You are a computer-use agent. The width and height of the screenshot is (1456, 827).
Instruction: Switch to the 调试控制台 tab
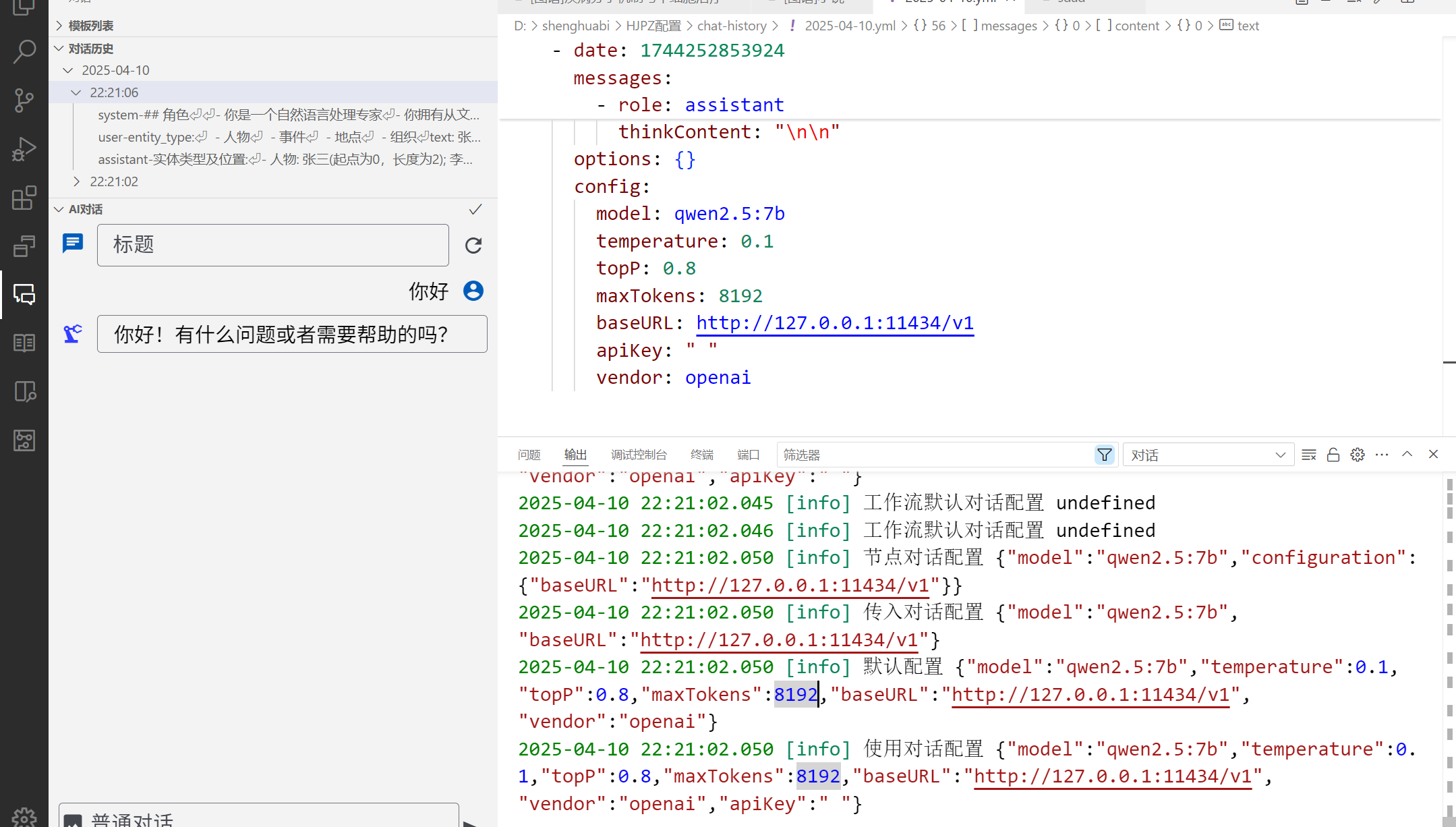(x=639, y=455)
